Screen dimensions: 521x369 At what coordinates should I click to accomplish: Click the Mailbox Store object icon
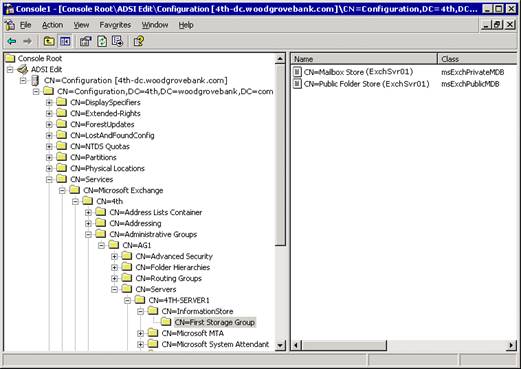click(297, 72)
